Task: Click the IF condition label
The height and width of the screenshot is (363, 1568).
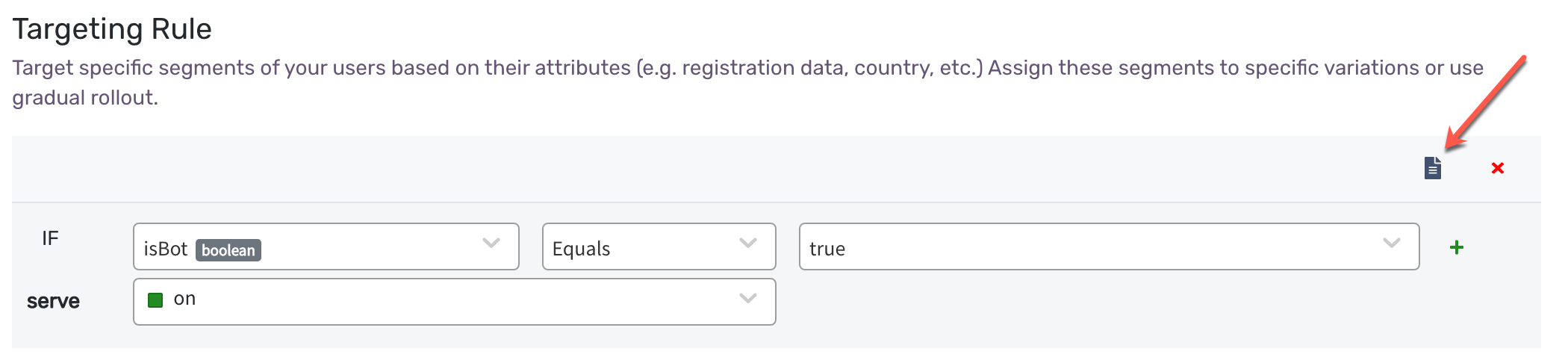Action: 50,238
